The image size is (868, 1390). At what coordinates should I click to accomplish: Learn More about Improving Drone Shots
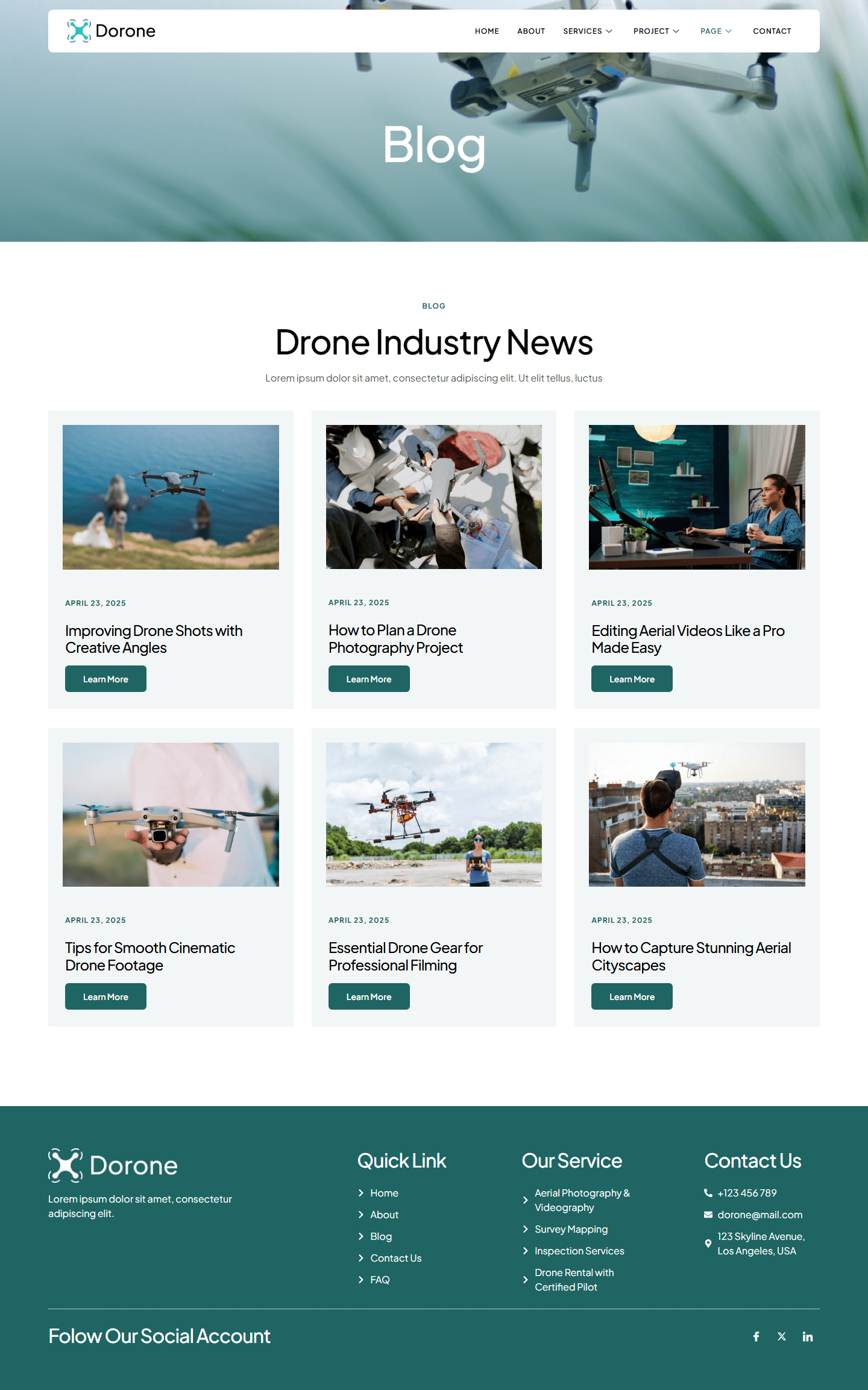(105, 679)
